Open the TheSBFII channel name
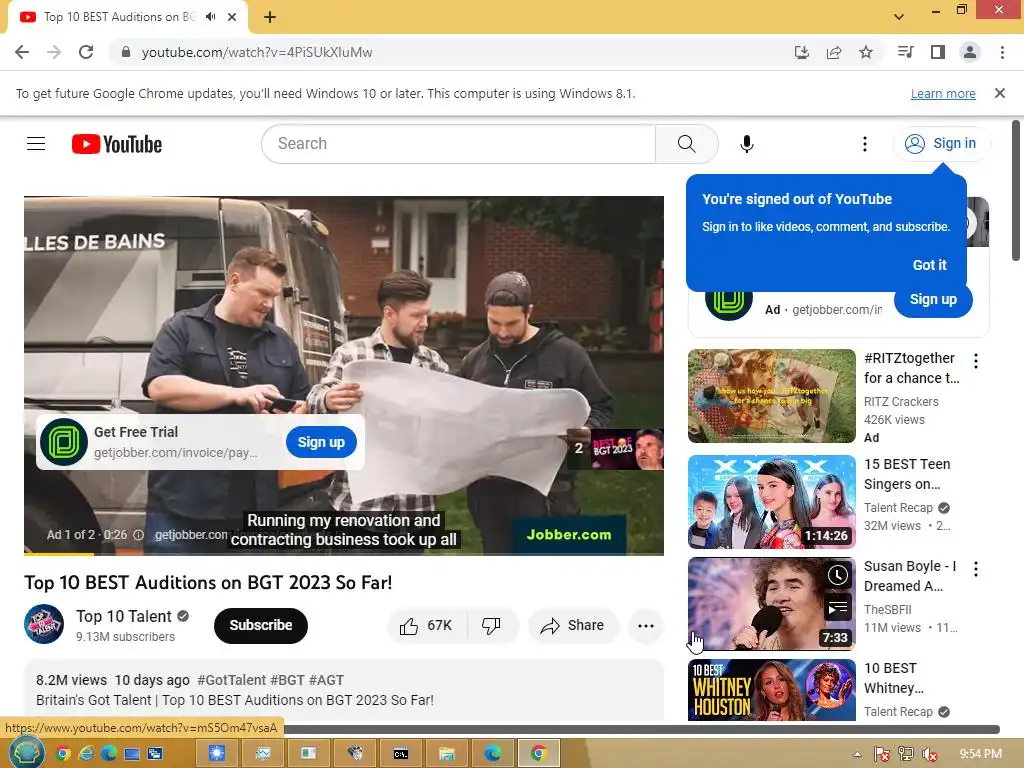1024x768 pixels. (x=888, y=609)
